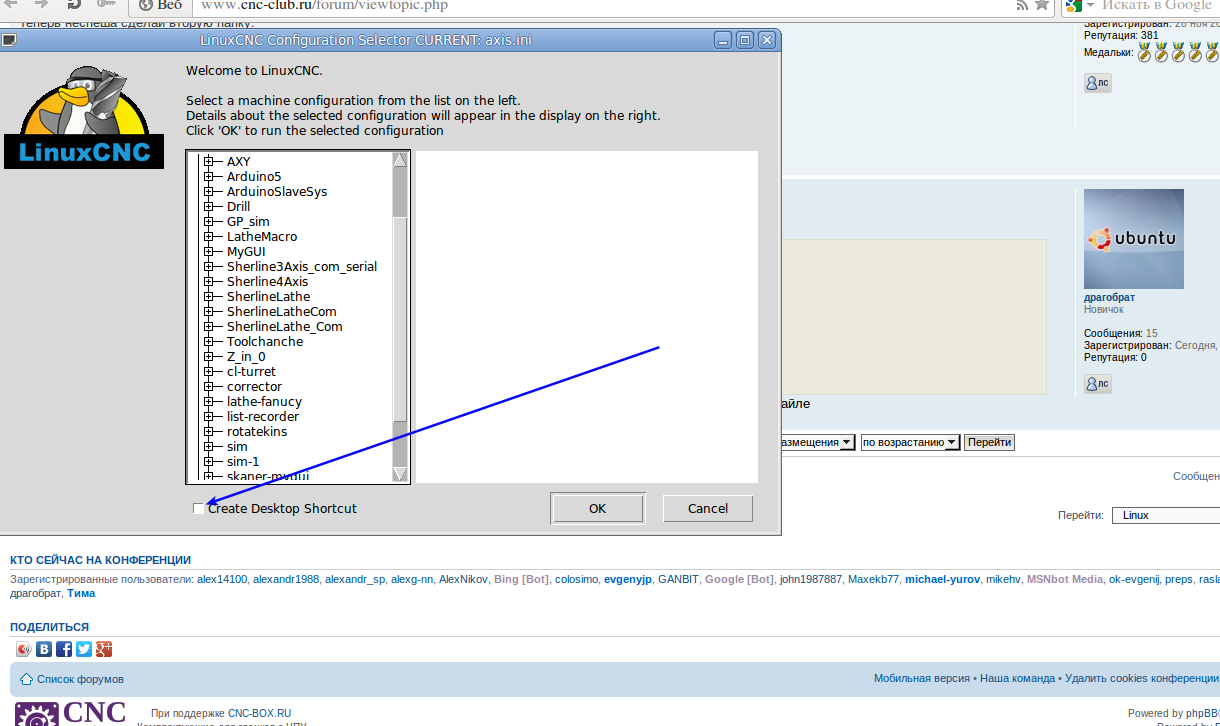Click OK to run selected configuration

597,508
